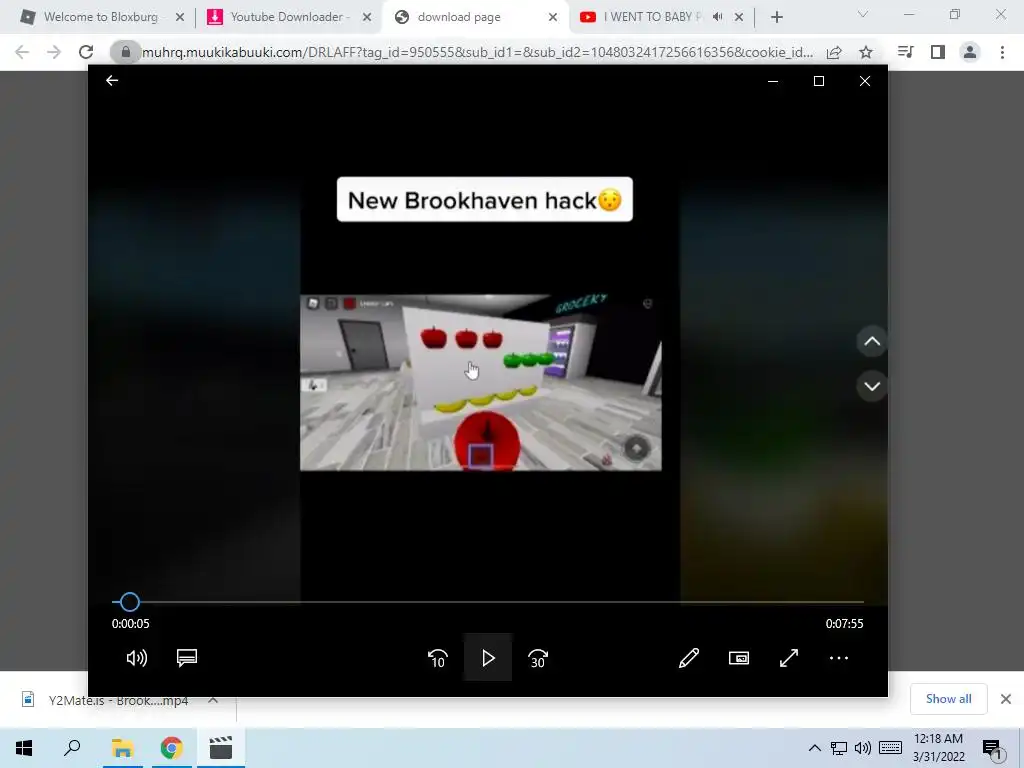Mute the audio on the YouTube tab

tap(717, 17)
